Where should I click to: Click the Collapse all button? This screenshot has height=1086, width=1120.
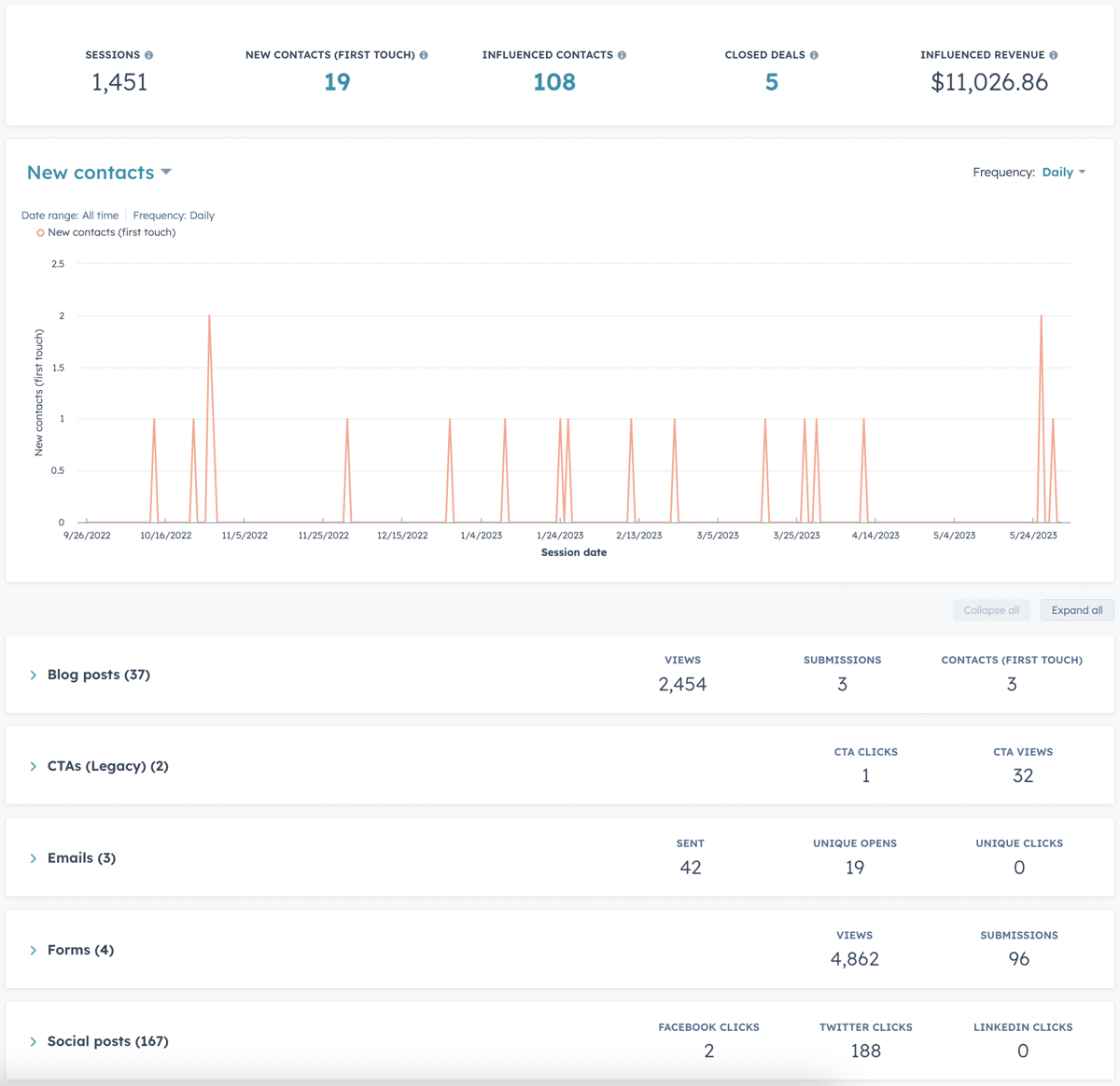(x=991, y=609)
